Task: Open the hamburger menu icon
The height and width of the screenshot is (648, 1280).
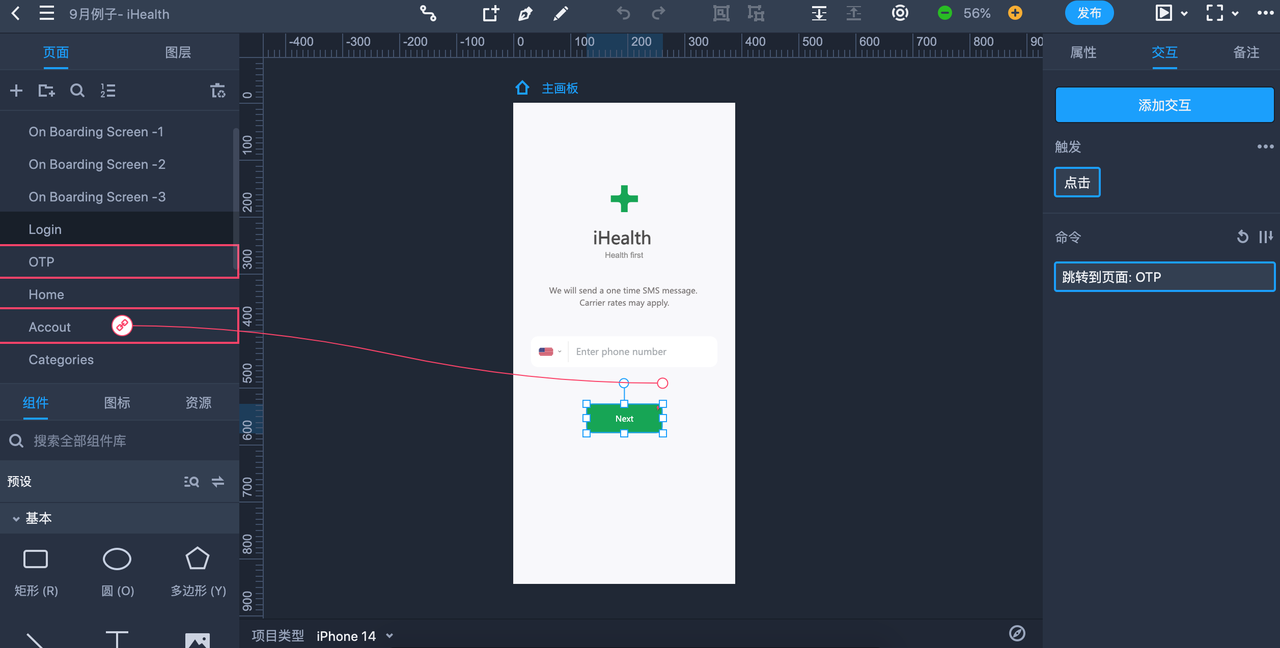Action: 47,14
